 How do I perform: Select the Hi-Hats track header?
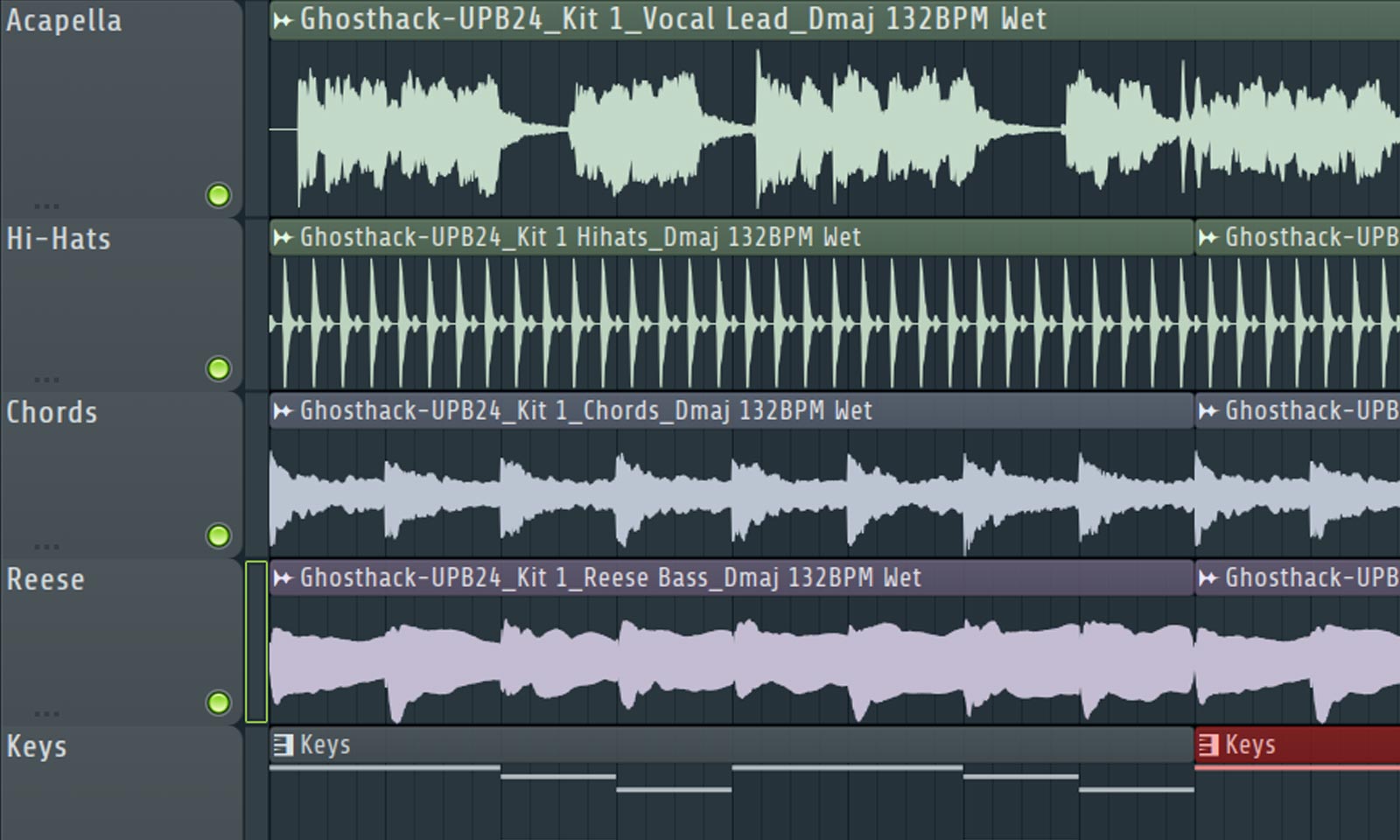[x=121, y=304]
